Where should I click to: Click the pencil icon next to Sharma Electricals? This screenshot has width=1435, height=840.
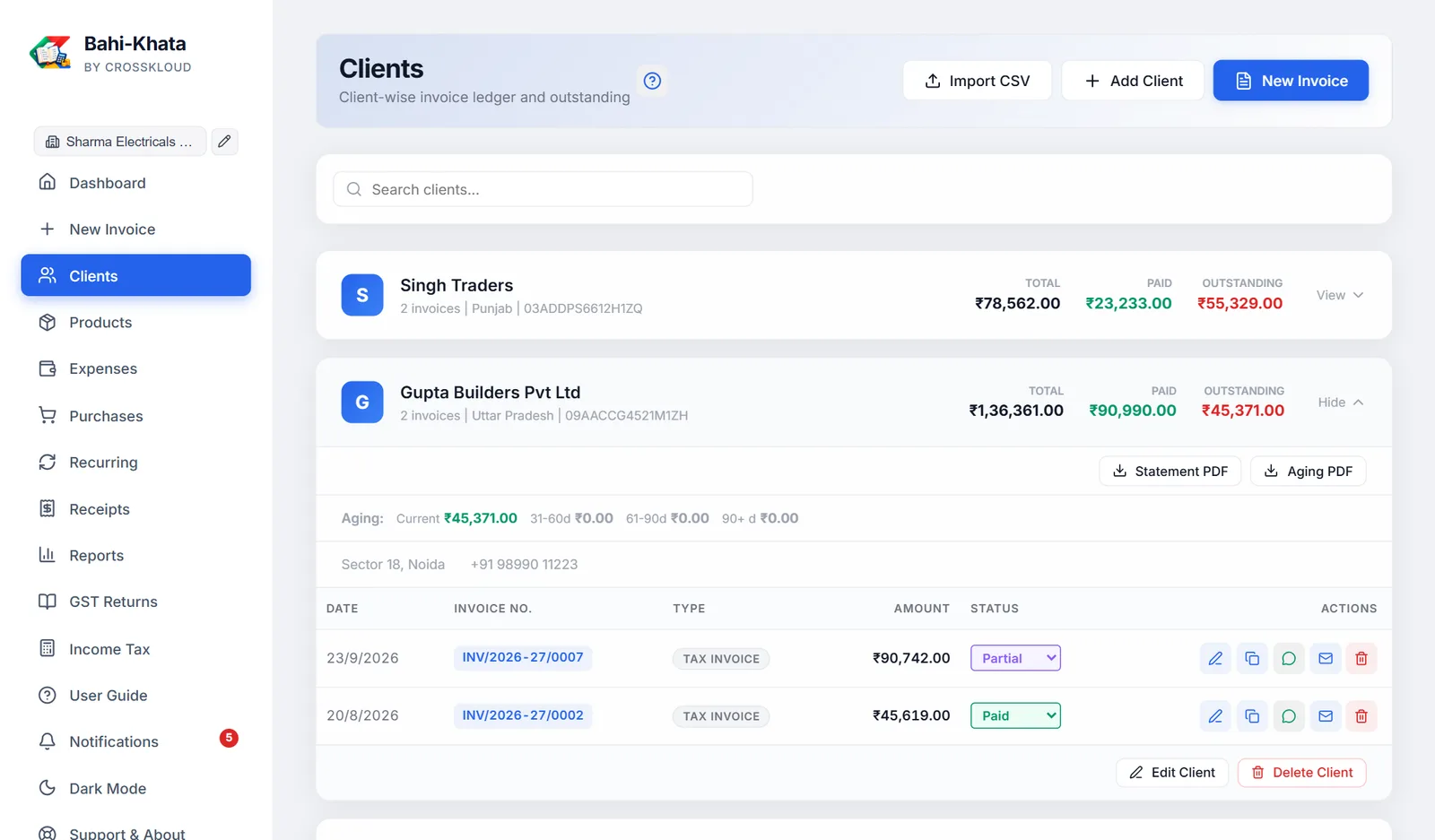tap(224, 142)
